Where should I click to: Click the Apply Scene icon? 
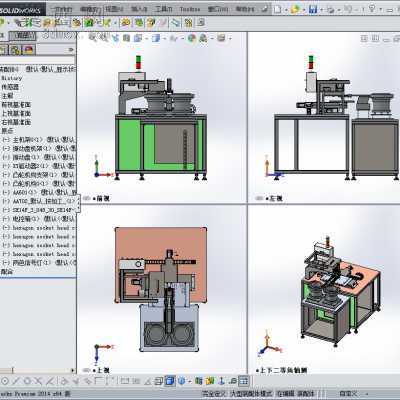click(x=203, y=38)
